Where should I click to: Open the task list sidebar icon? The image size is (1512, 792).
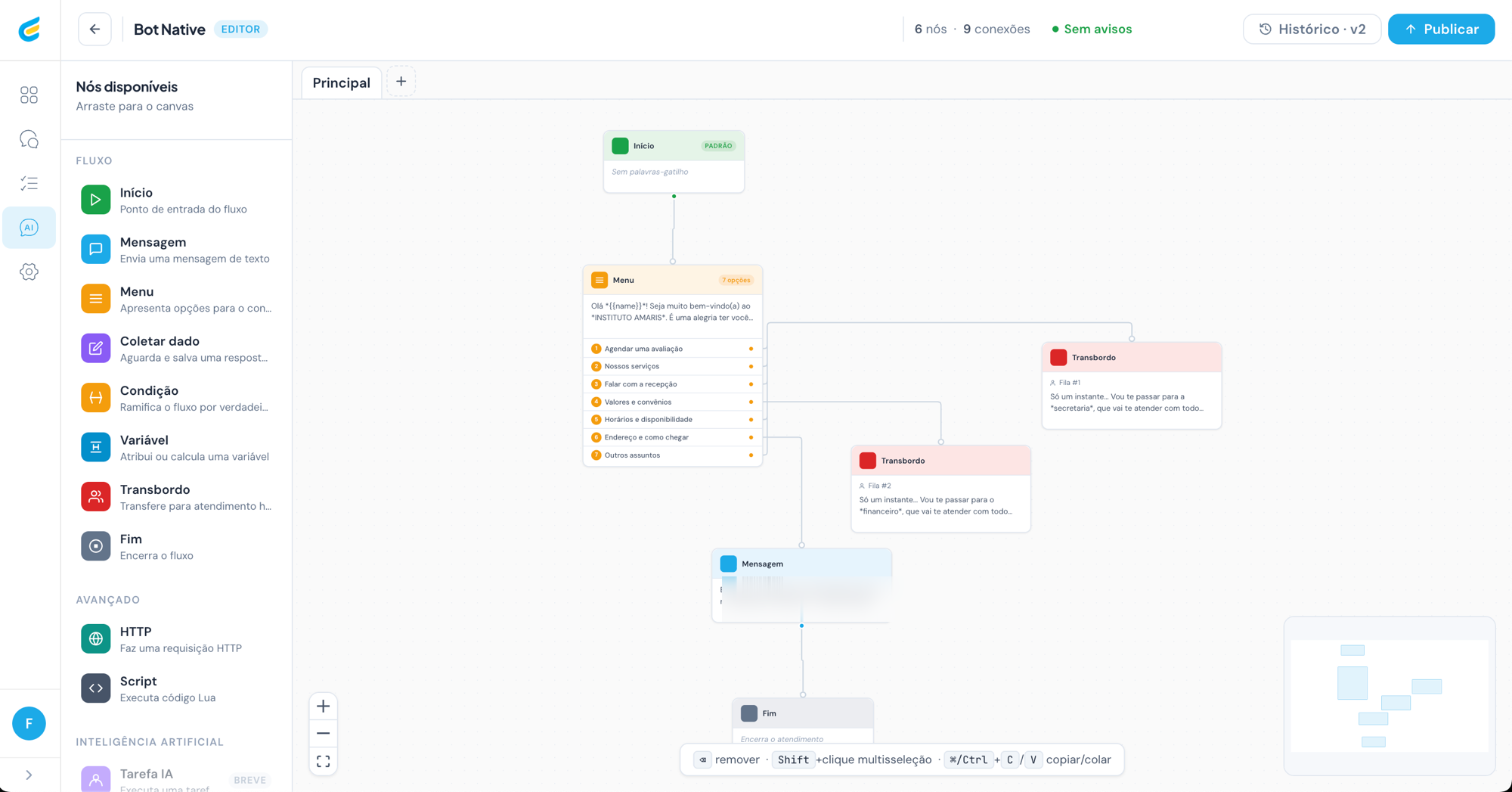point(29,183)
